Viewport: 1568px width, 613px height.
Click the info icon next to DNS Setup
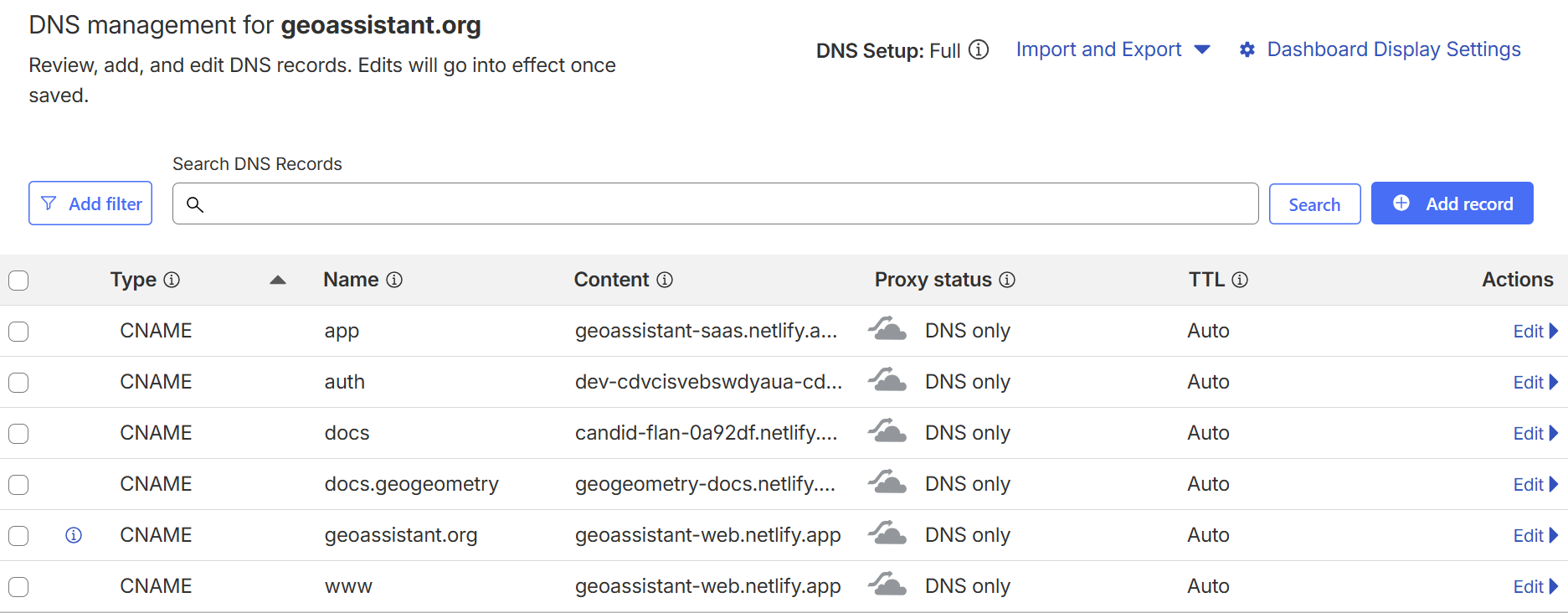coord(978,50)
